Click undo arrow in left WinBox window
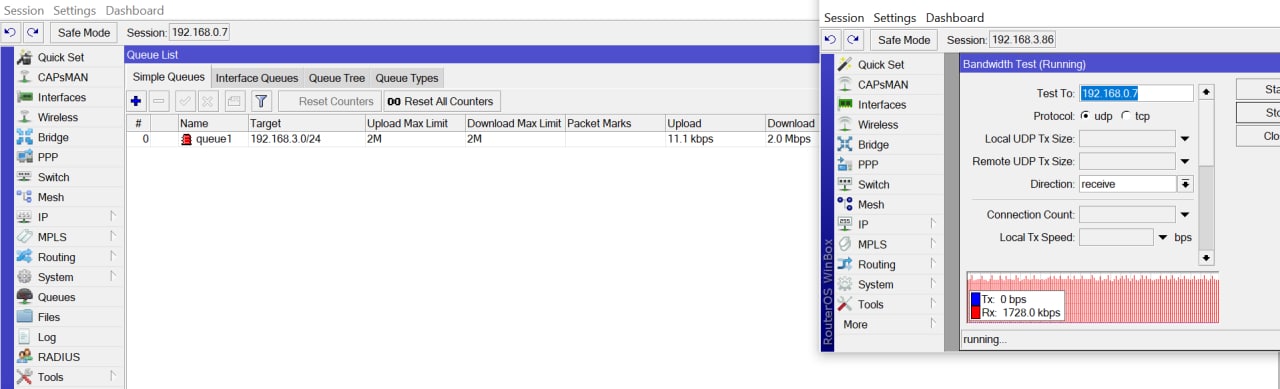Image resolution: width=1280 pixels, height=389 pixels. point(11,33)
